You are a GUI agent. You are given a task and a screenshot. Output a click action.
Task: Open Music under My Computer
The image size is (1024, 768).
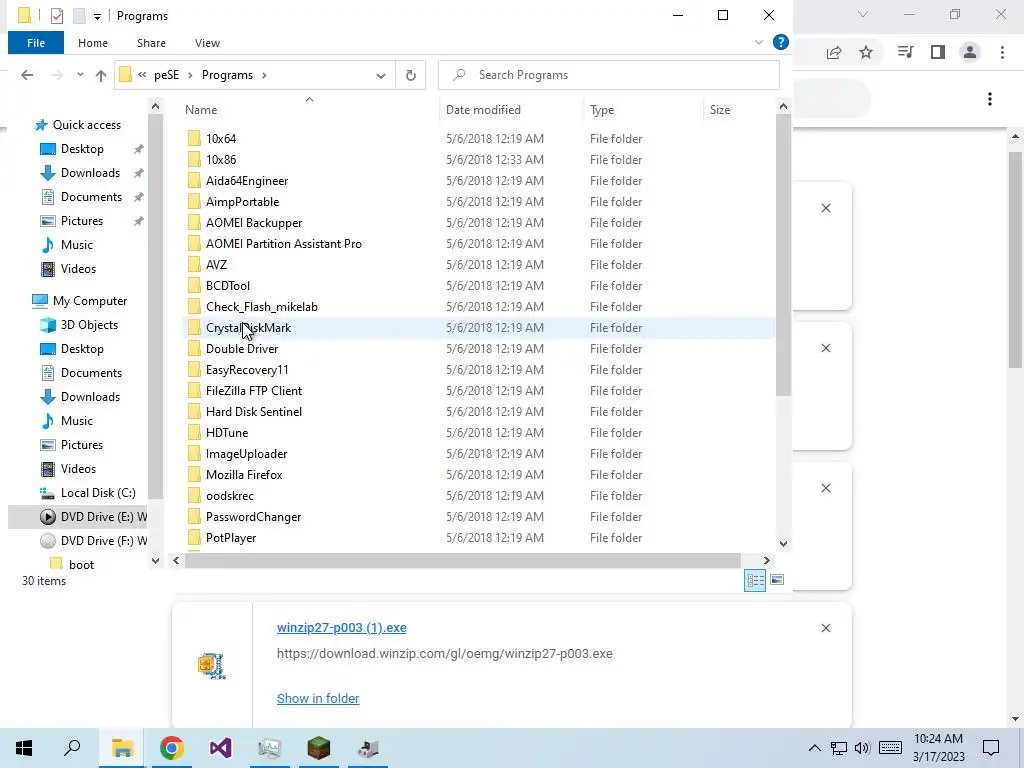(x=76, y=421)
